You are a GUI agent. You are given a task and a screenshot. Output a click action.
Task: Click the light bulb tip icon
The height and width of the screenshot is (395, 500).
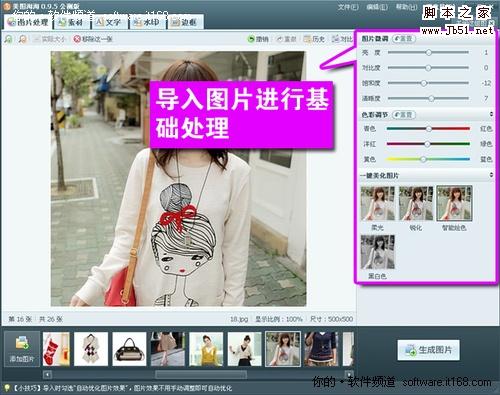pos(7,388)
